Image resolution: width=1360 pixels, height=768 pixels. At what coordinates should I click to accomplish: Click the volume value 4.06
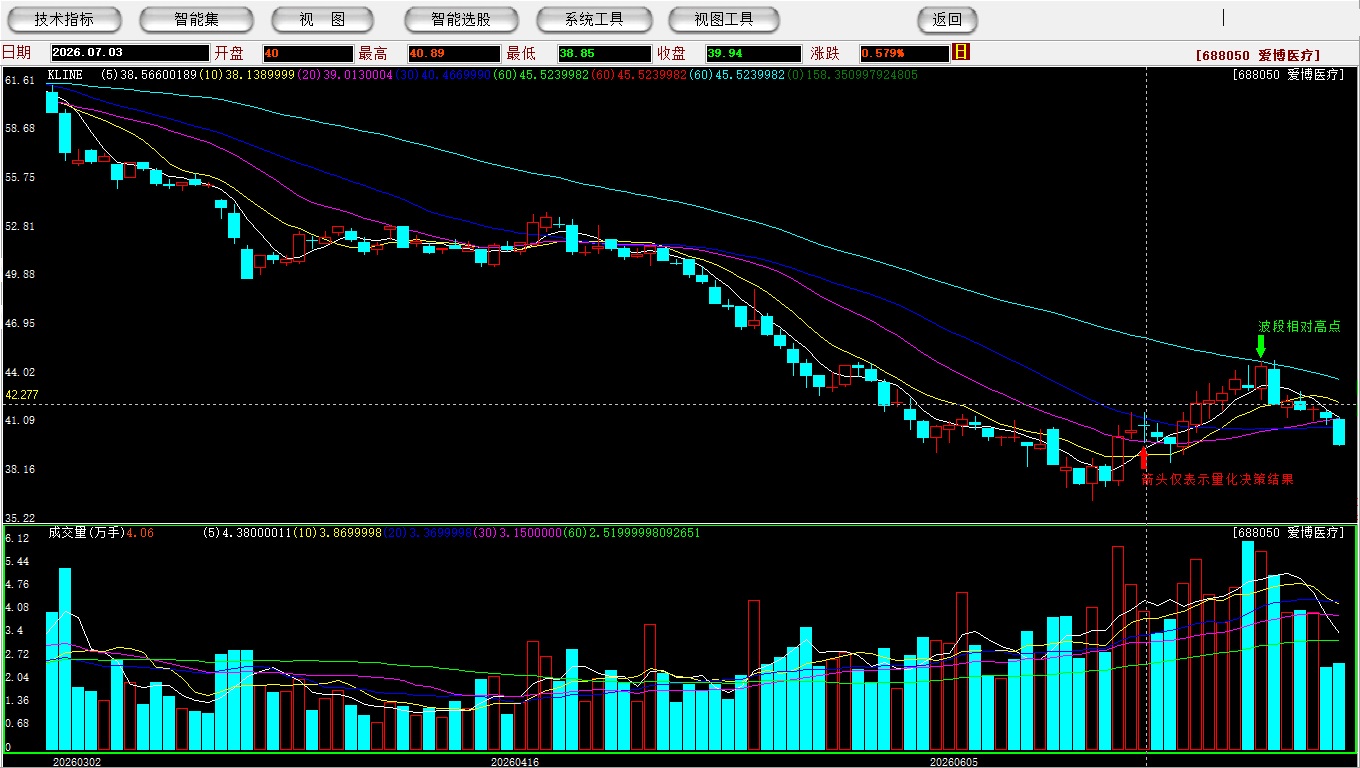click(140, 533)
